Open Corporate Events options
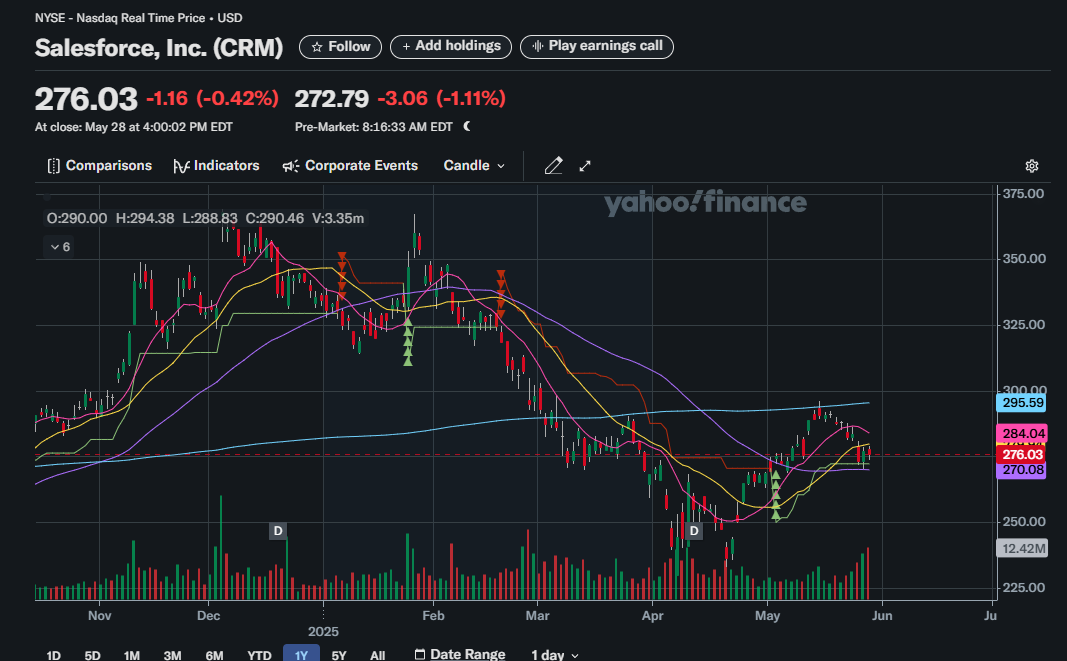The image size is (1067, 661). (350, 166)
